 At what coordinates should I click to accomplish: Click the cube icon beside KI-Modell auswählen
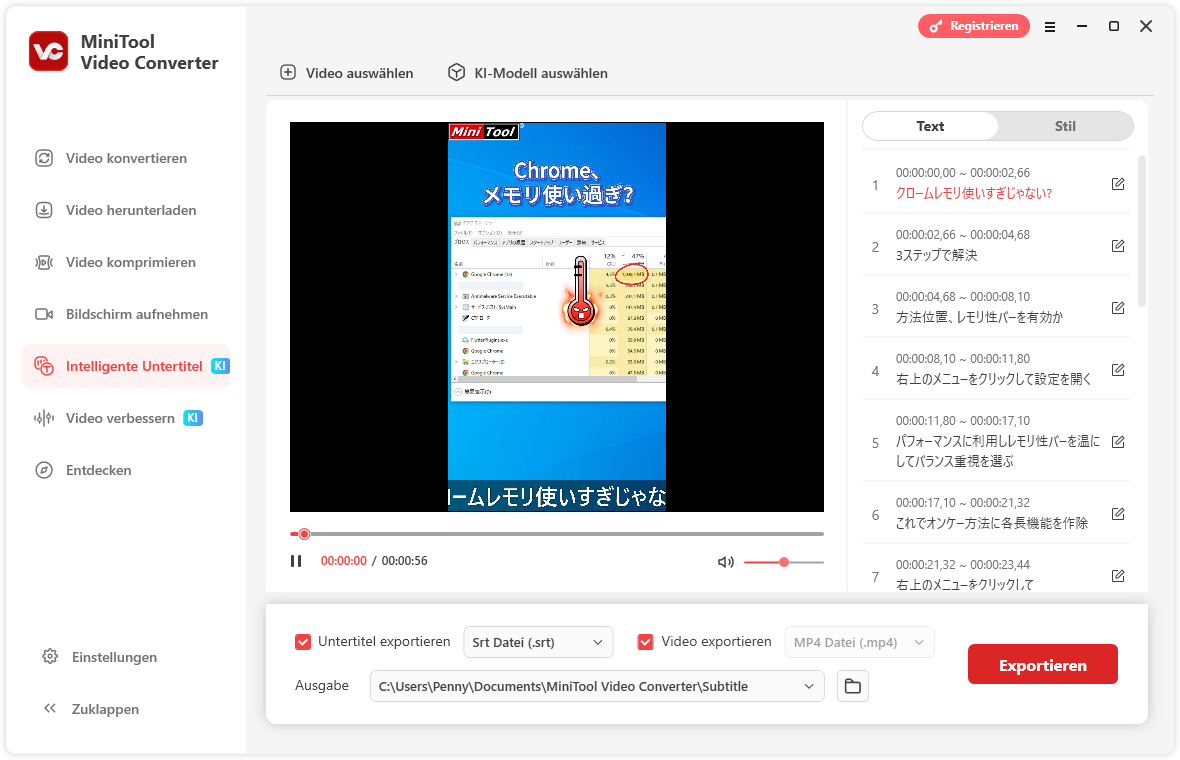tap(456, 72)
